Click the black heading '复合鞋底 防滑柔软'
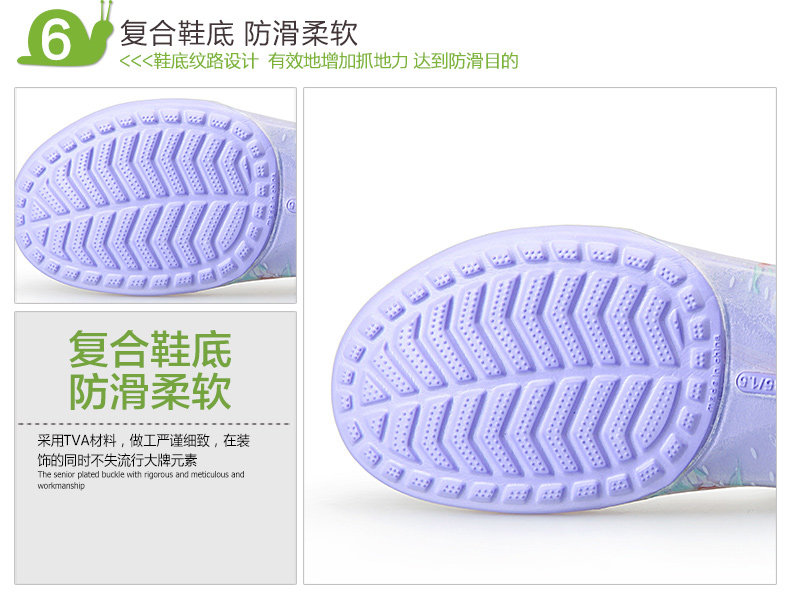The image size is (790, 597). (239, 33)
